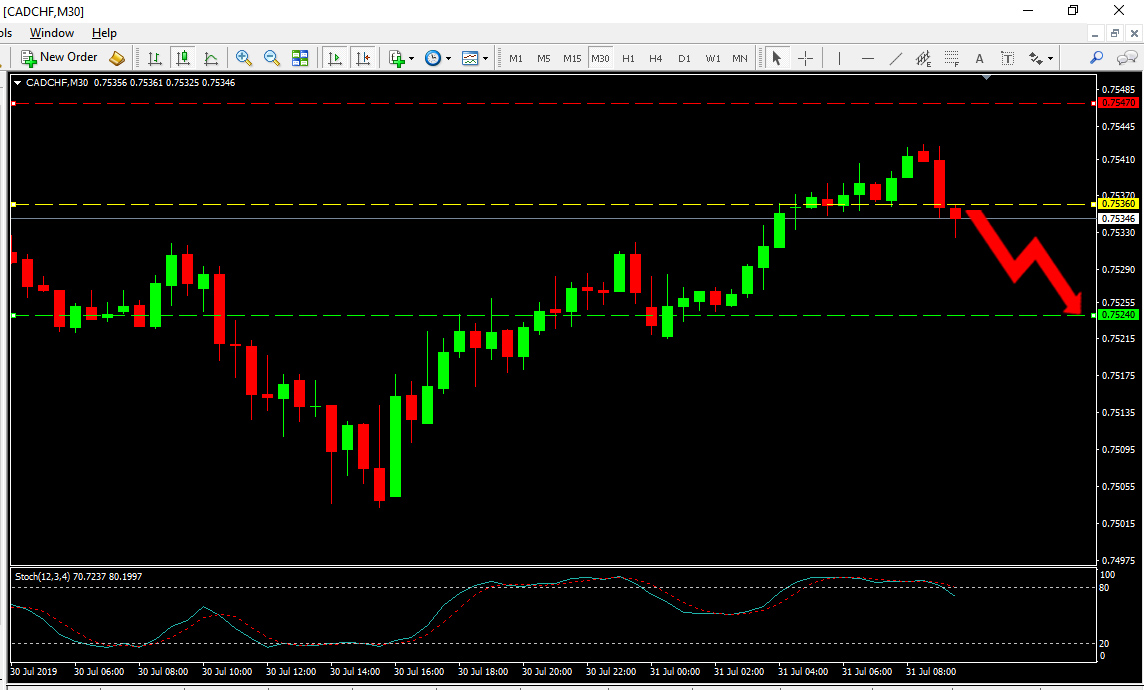Restore the inner chart window
1144x690 pixels.
[1115, 34]
